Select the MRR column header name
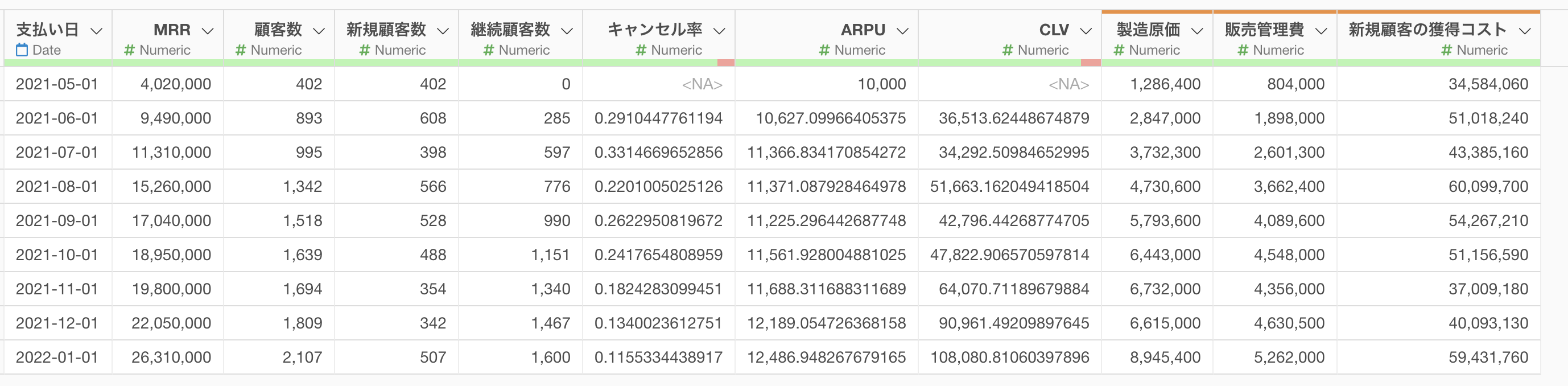The image size is (1568, 386). (x=172, y=30)
